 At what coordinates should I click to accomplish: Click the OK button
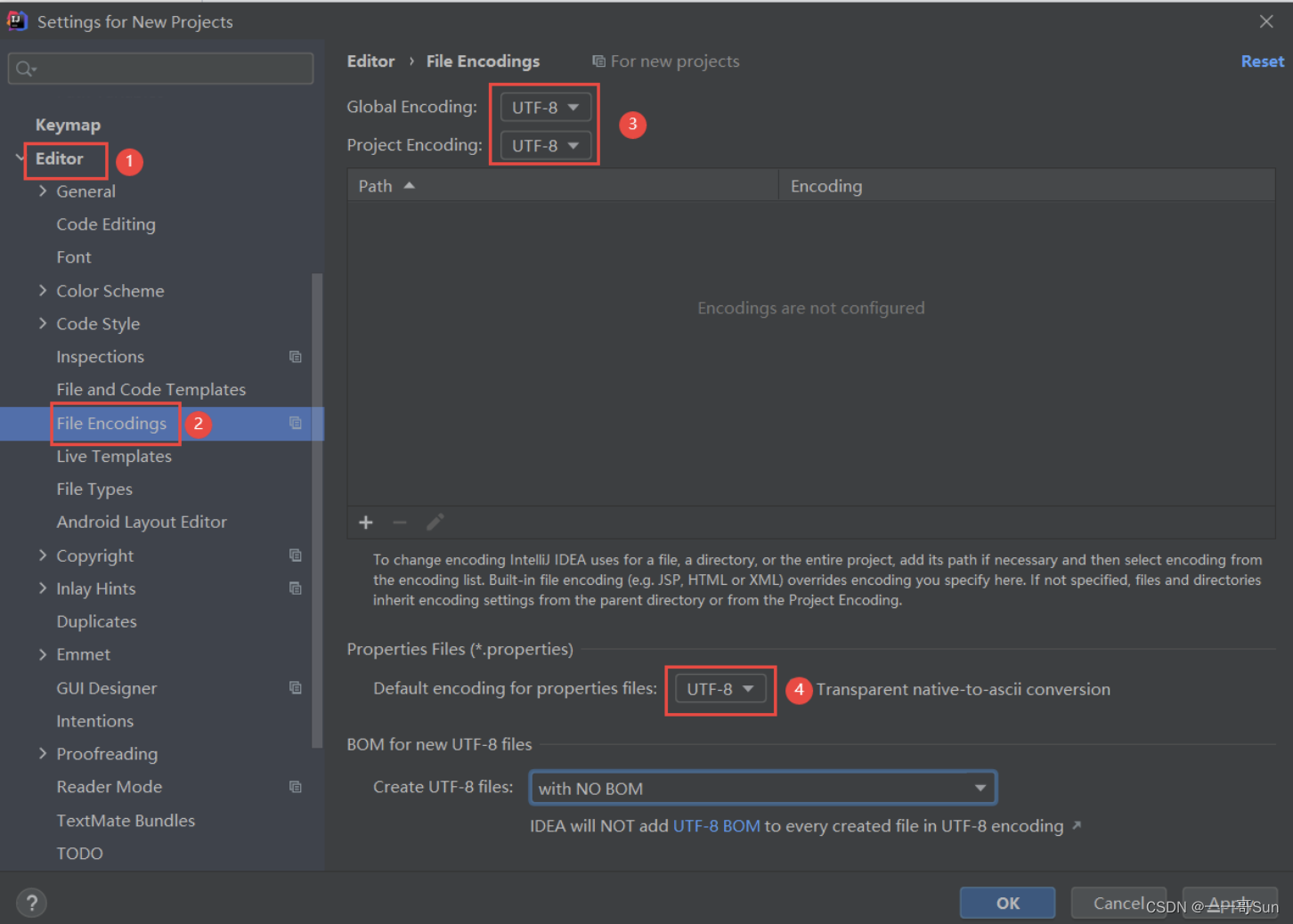[1007, 903]
